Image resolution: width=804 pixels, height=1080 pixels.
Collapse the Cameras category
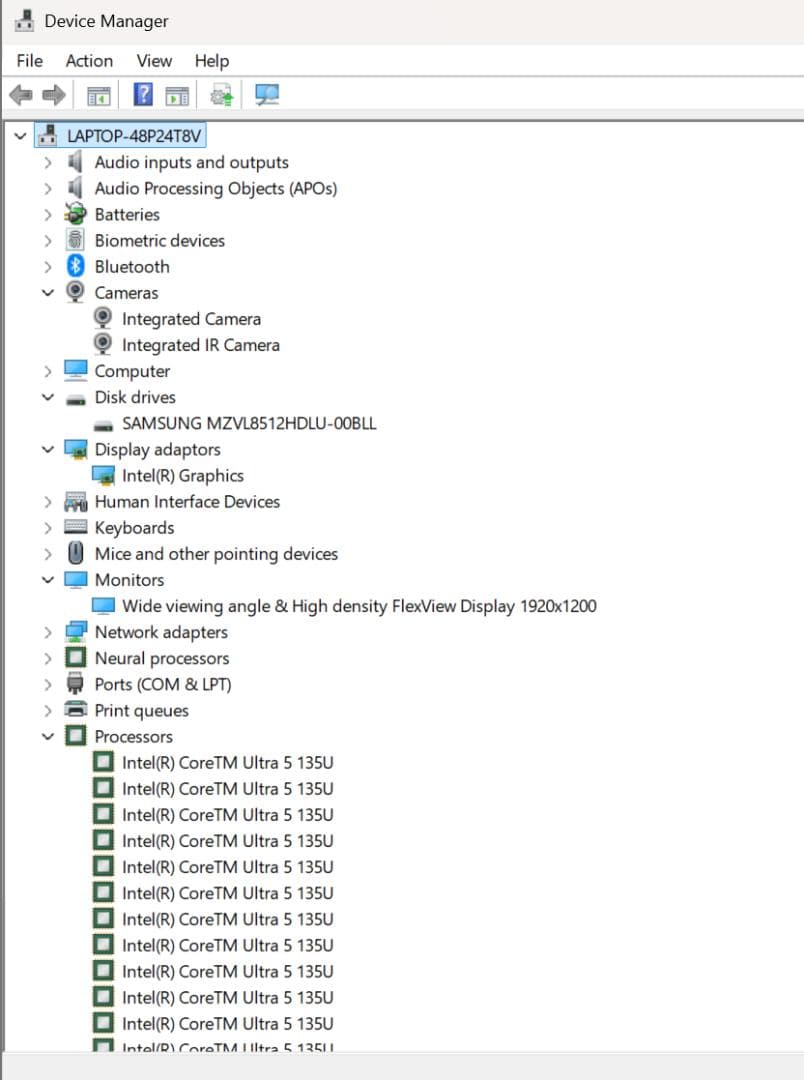click(47, 293)
